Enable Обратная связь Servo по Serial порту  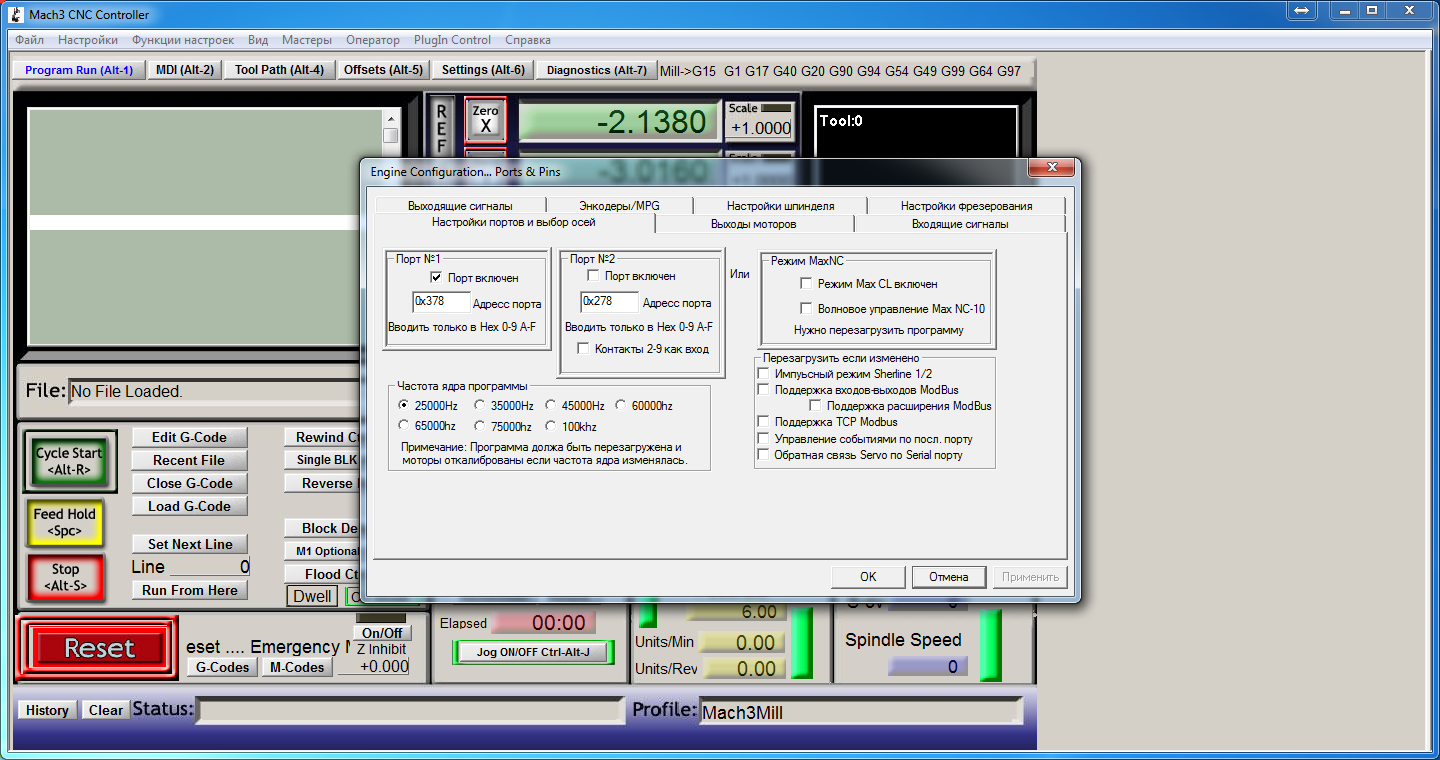coord(764,455)
